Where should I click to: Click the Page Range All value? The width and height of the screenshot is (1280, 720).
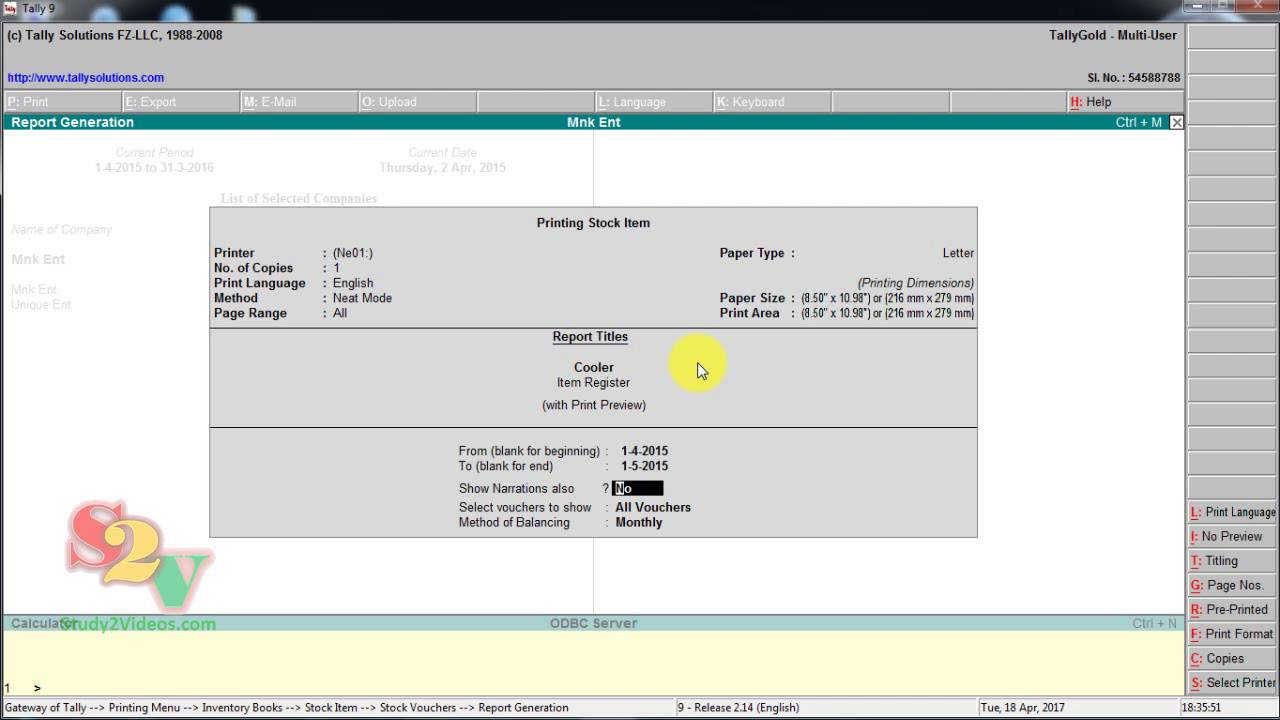pos(340,313)
